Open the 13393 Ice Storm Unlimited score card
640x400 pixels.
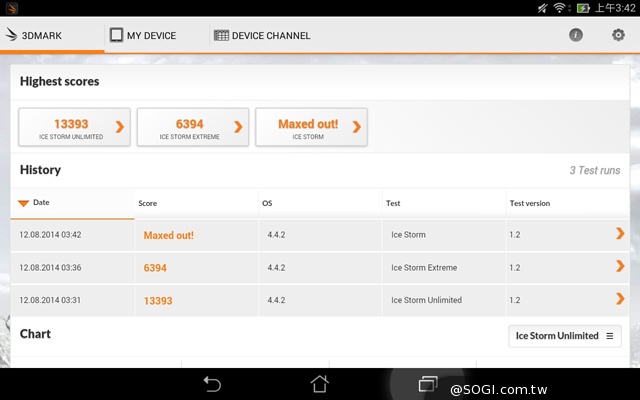(x=74, y=127)
